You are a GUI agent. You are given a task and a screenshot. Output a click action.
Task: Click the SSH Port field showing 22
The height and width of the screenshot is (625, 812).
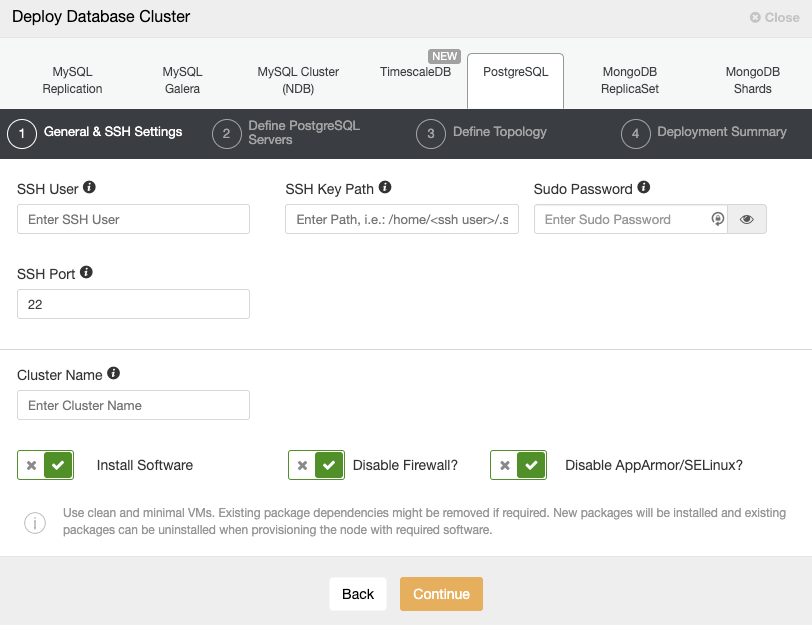coord(133,304)
